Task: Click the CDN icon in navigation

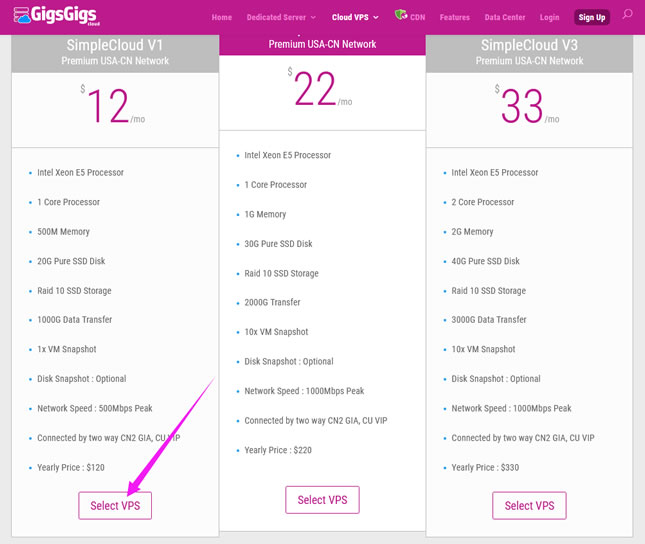Action: click(x=400, y=15)
